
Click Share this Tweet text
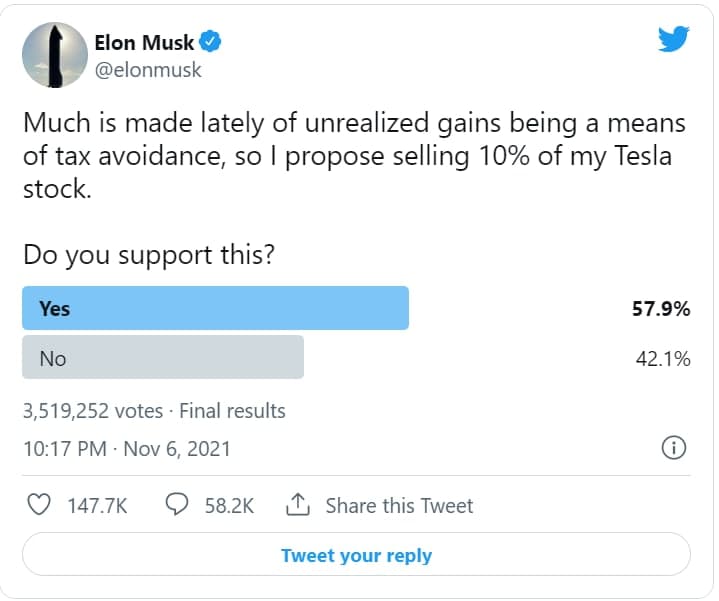tap(399, 506)
